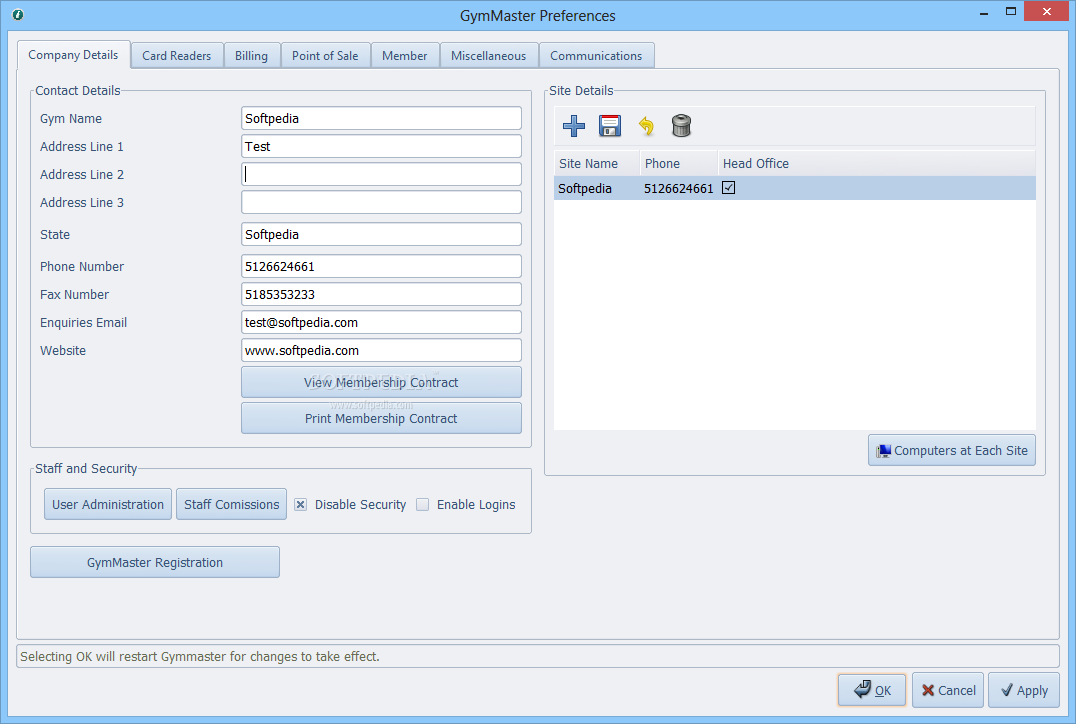Undo site changes with the yellow arrow icon
This screenshot has height=724, width=1076.
pyautogui.click(x=646, y=126)
